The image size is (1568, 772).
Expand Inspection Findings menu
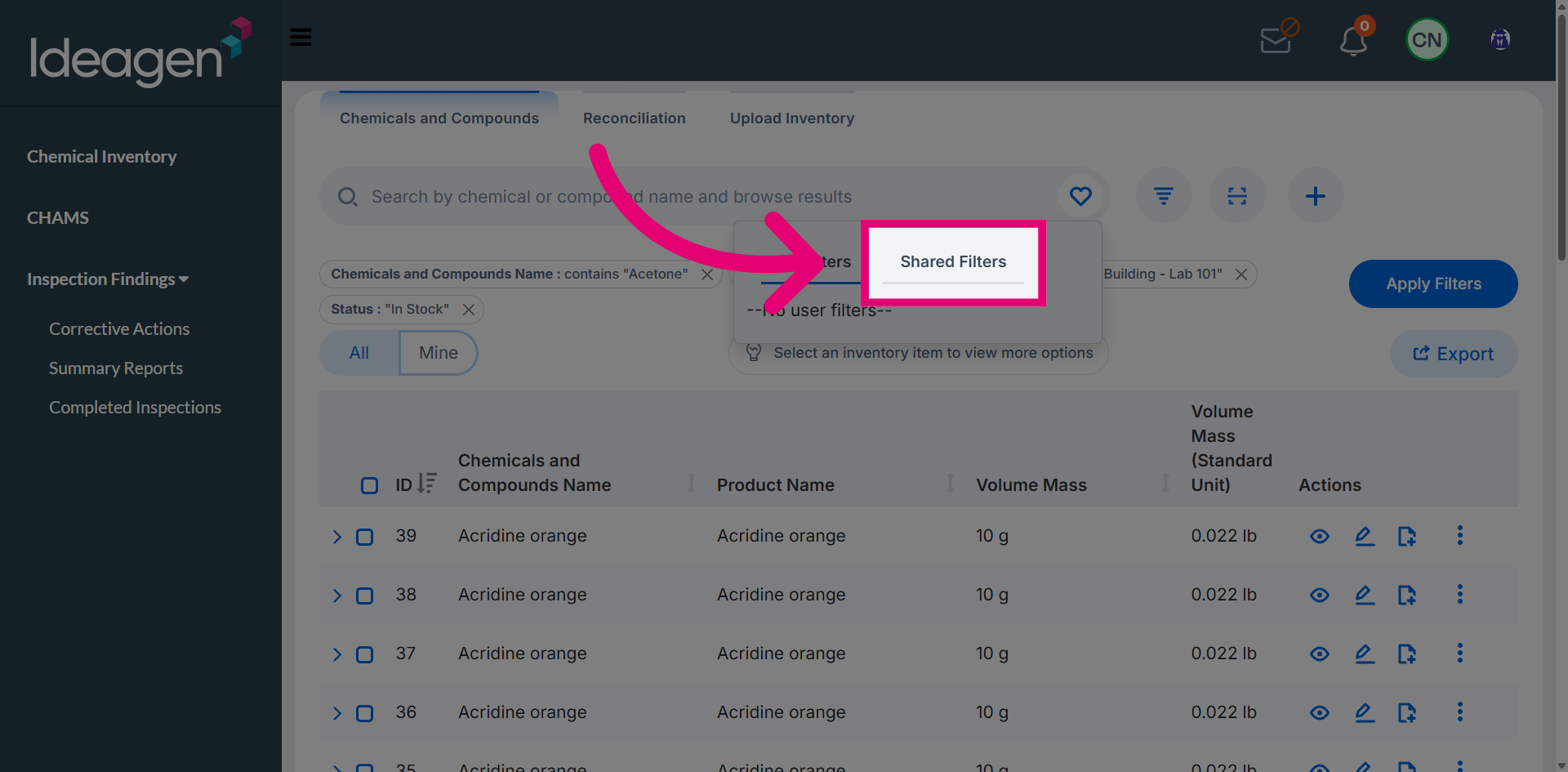tap(108, 279)
